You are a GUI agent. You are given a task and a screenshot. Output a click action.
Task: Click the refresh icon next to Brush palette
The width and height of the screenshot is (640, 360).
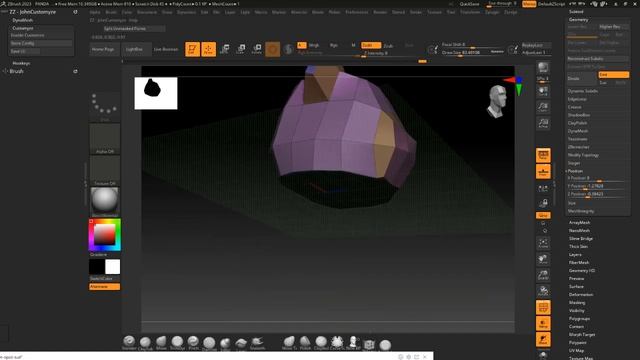click(x=75, y=71)
